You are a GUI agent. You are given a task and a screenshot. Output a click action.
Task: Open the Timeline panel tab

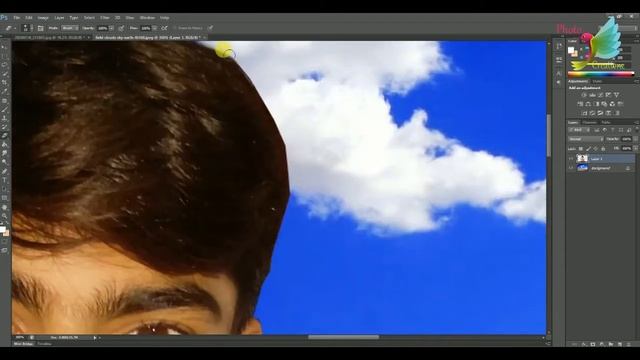[x=44, y=344]
